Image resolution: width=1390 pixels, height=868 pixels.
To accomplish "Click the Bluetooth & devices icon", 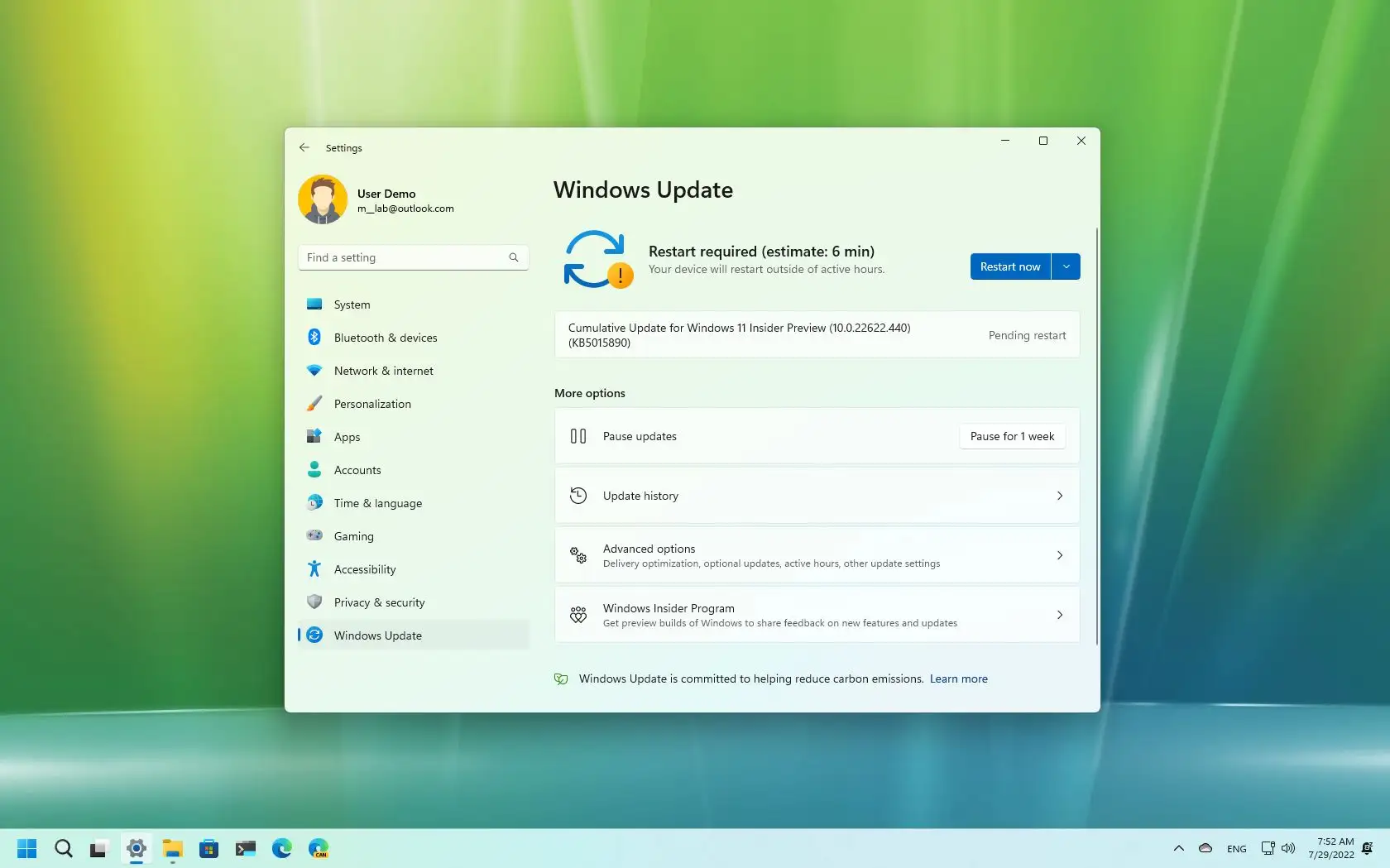I will [x=315, y=337].
